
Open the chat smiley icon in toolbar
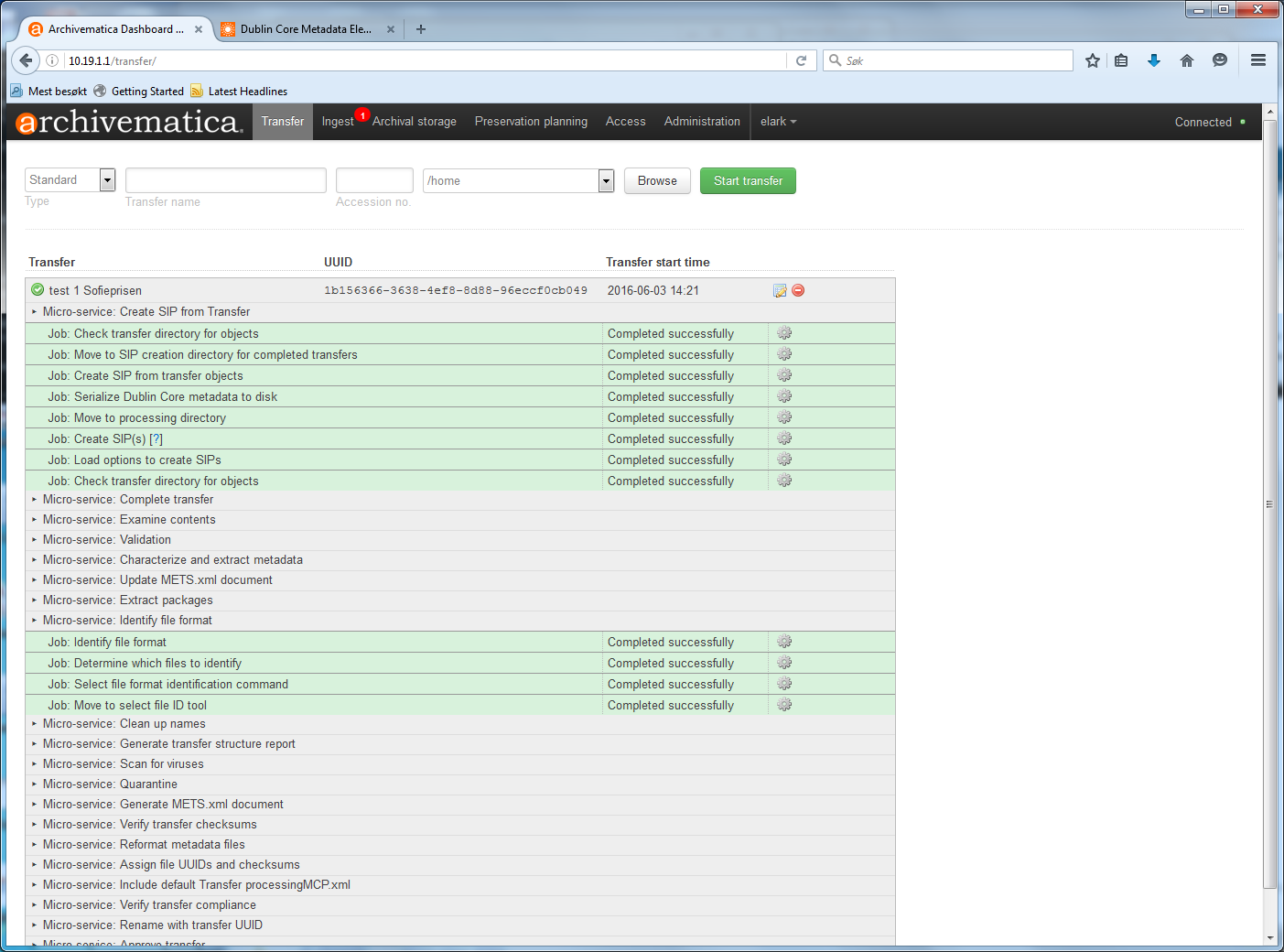point(1220,60)
